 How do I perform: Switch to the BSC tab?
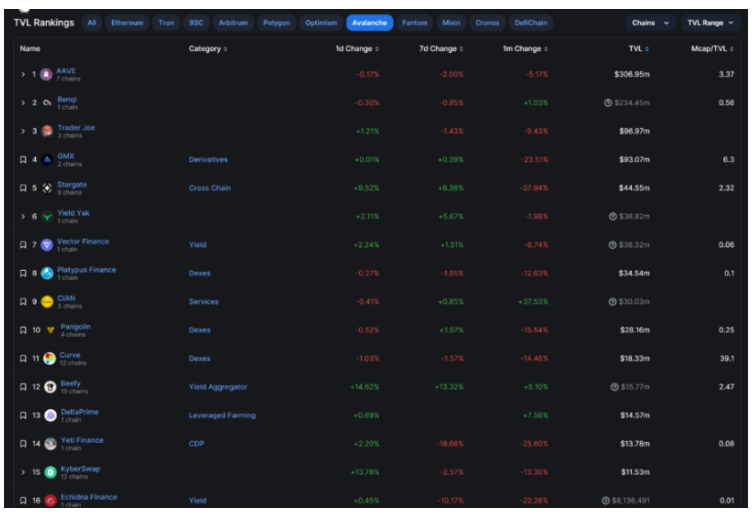[196, 23]
